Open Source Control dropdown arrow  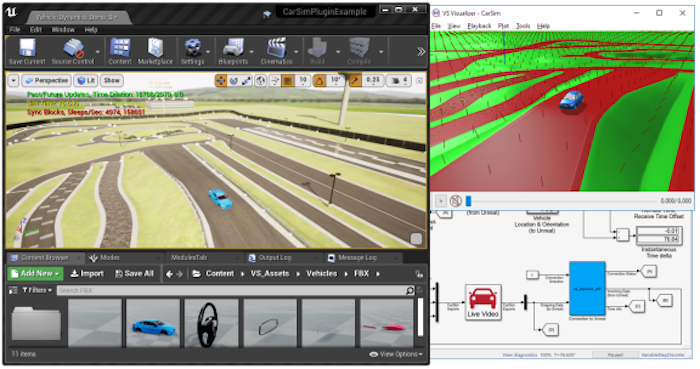coord(97,52)
